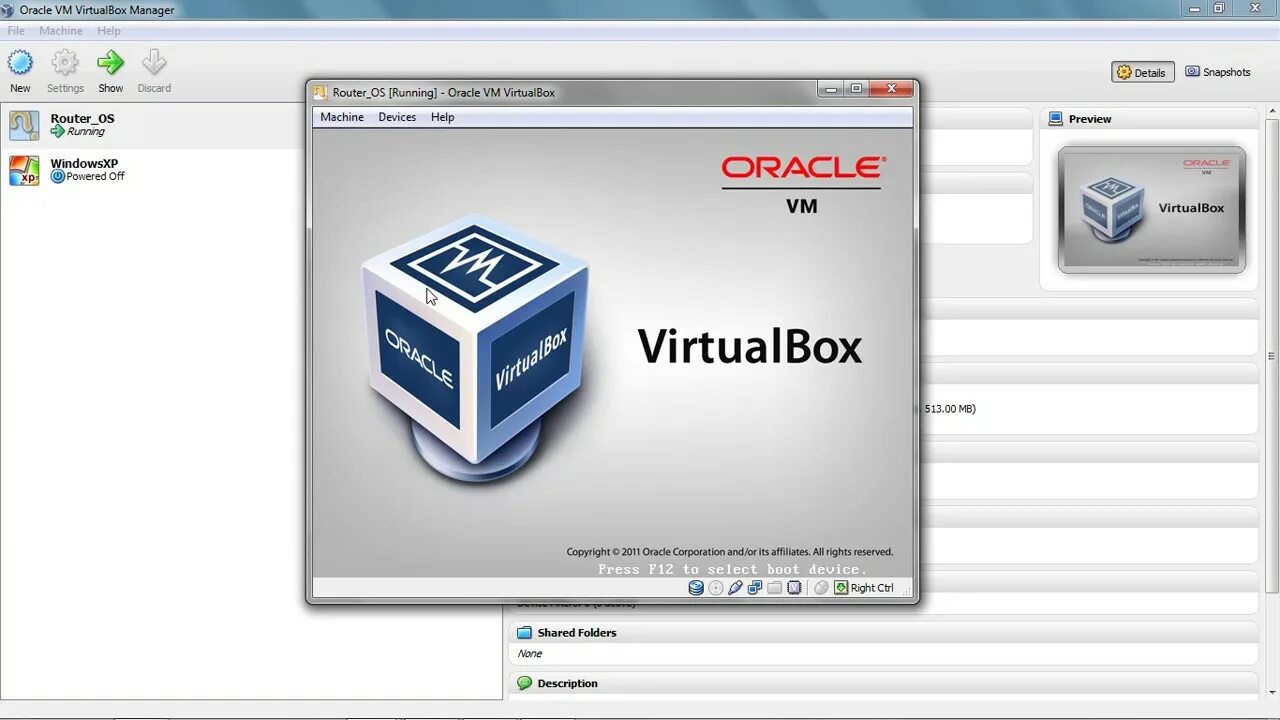This screenshot has height=720, width=1280.
Task: Open the Machine menu in Router_OS window
Action: (x=342, y=117)
